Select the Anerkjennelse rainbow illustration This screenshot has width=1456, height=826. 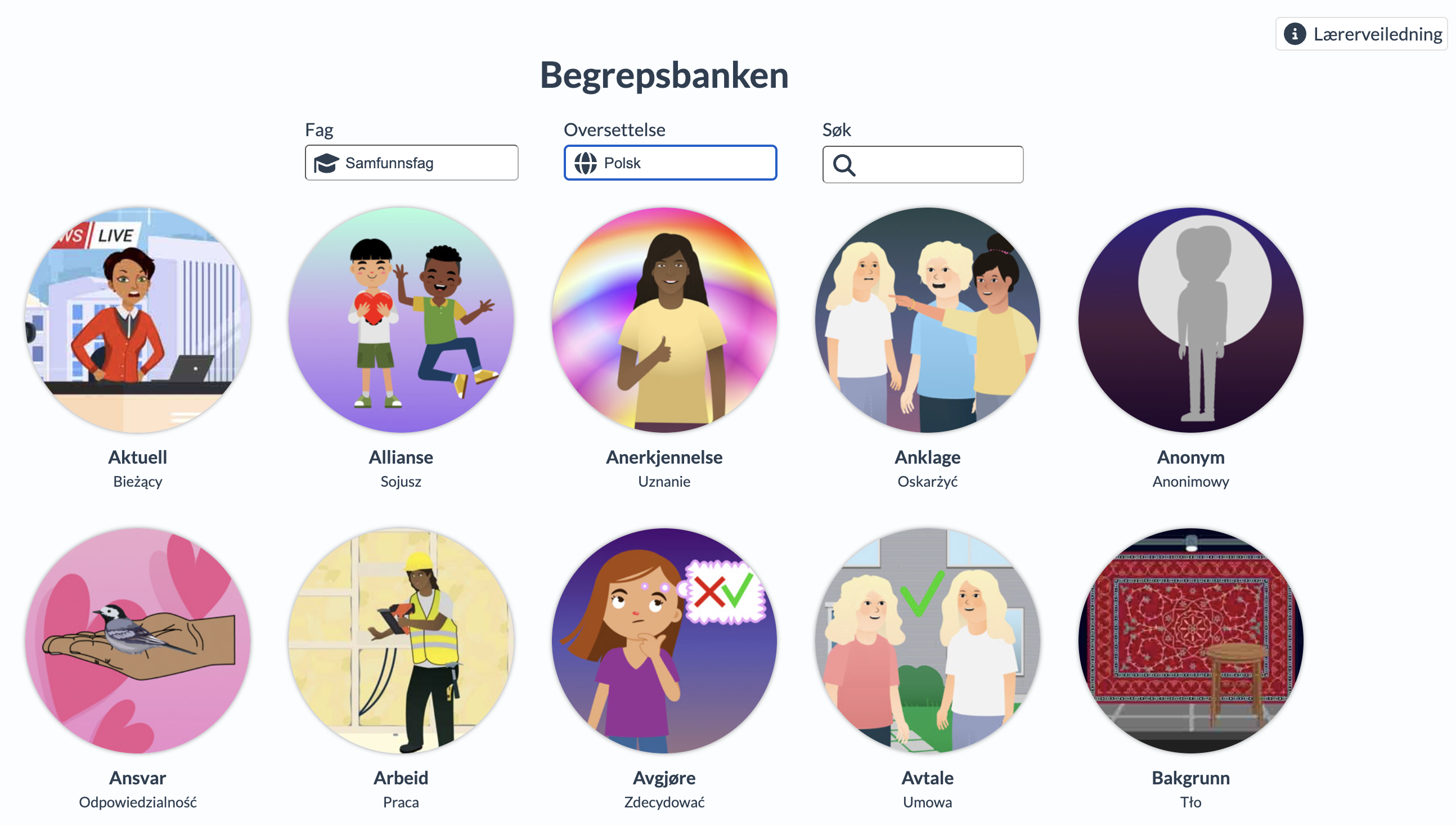point(664,320)
